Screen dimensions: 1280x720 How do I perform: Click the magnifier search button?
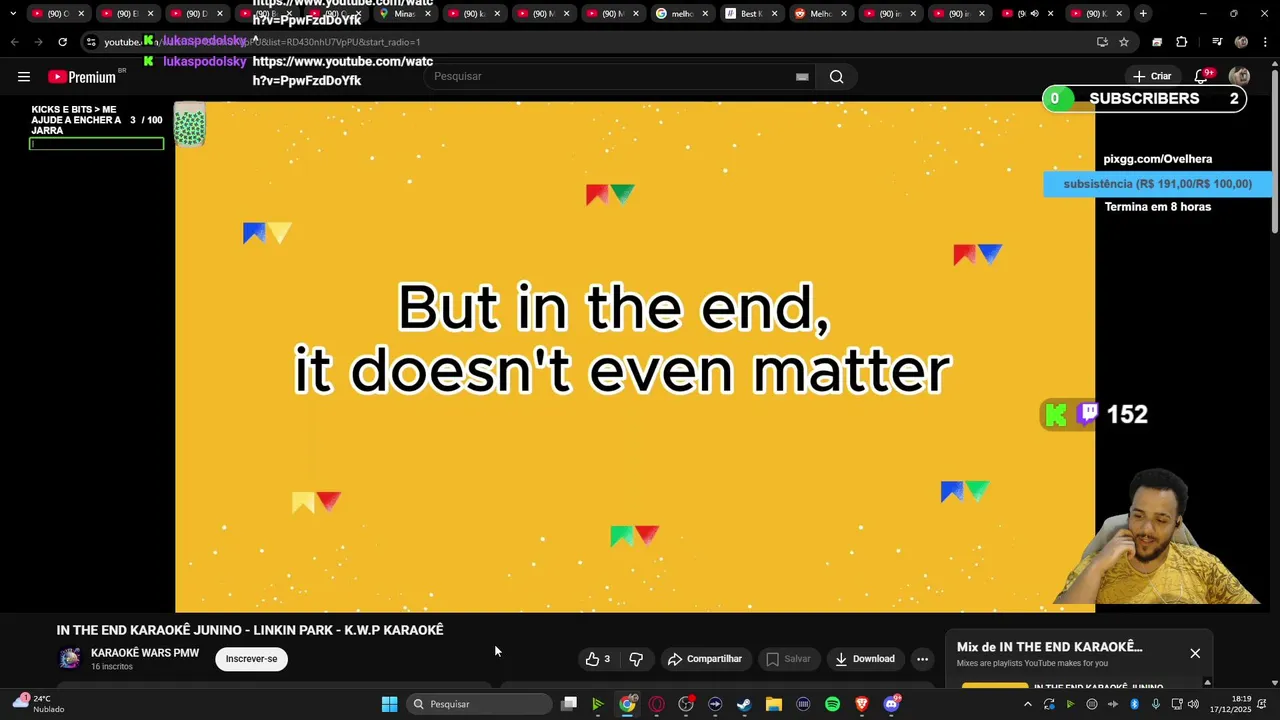coord(836,77)
